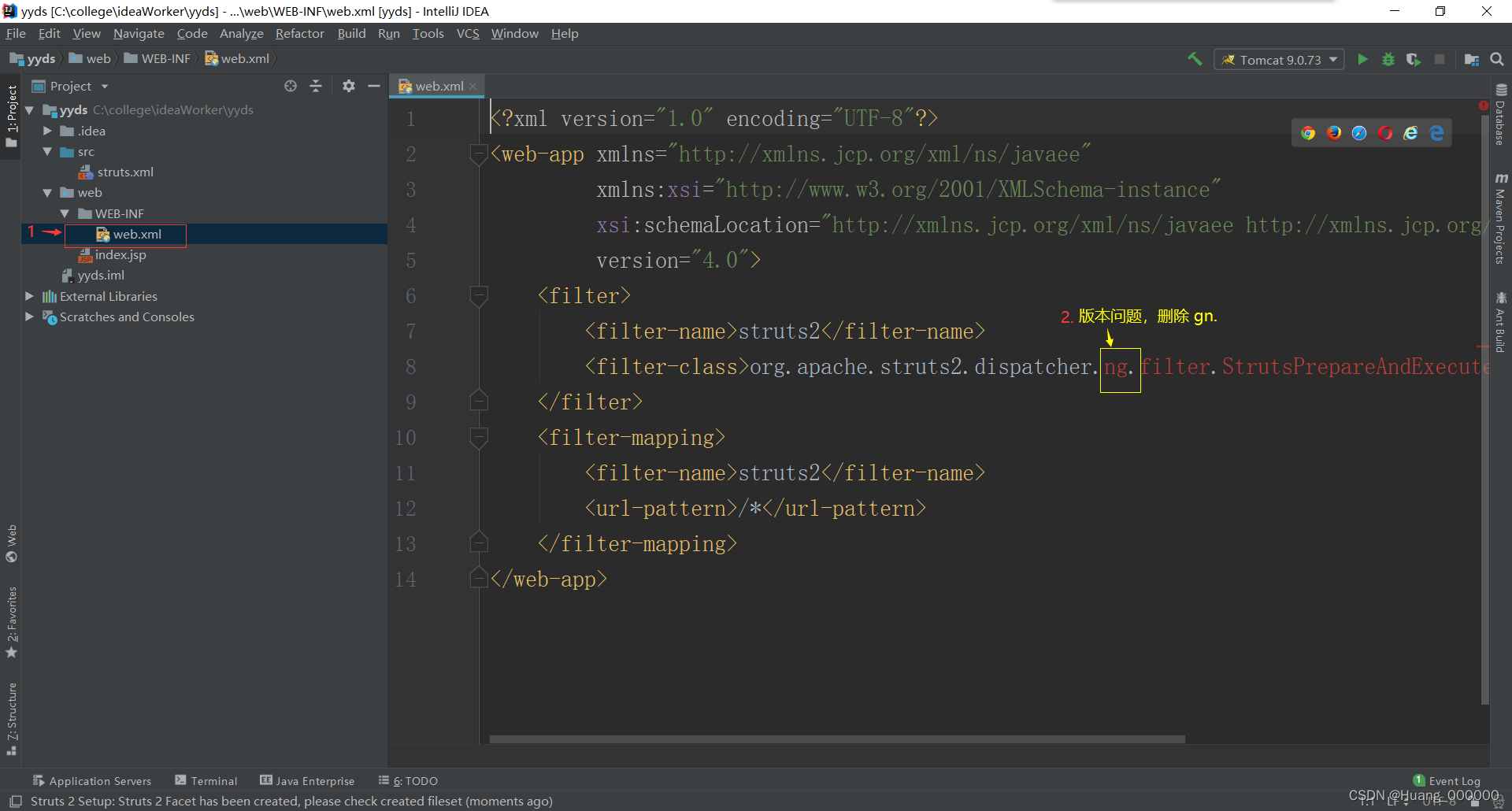This screenshot has height=811, width=1512.
Task: Collapse the src folder
Action: click(x=47, y=151)
